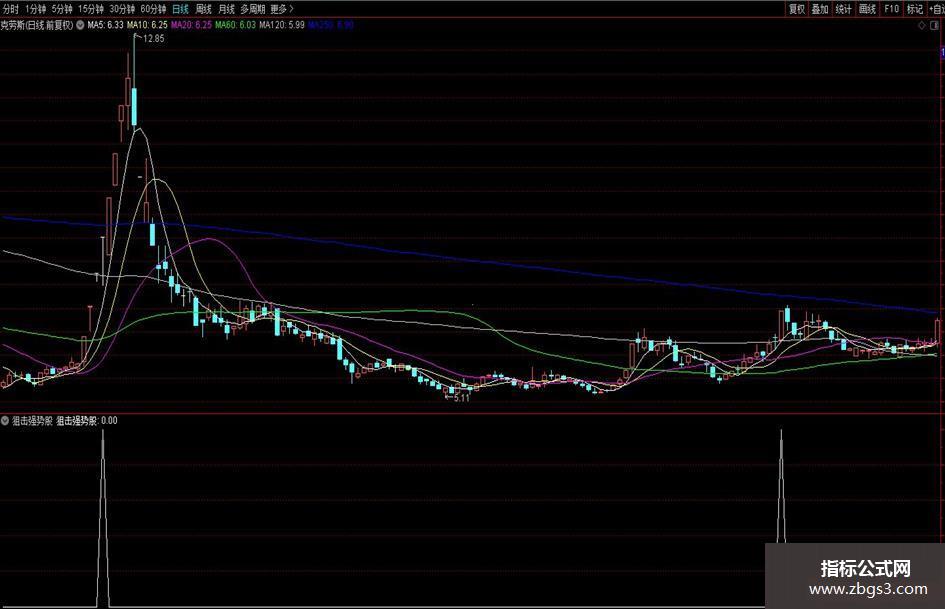The image size is (945, 609).
Task: Select the 15分钟 period tab
Action: pyautogui.click(x=90, y=9)
